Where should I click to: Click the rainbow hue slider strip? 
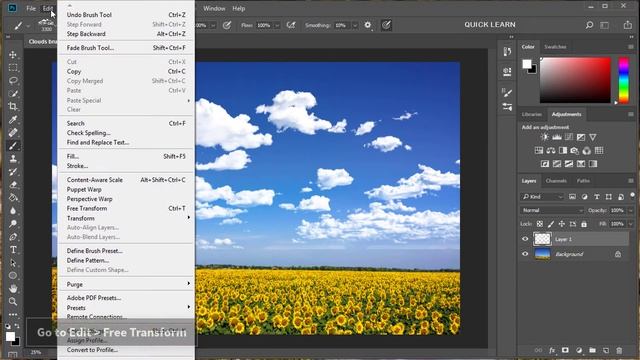point(623,80)
